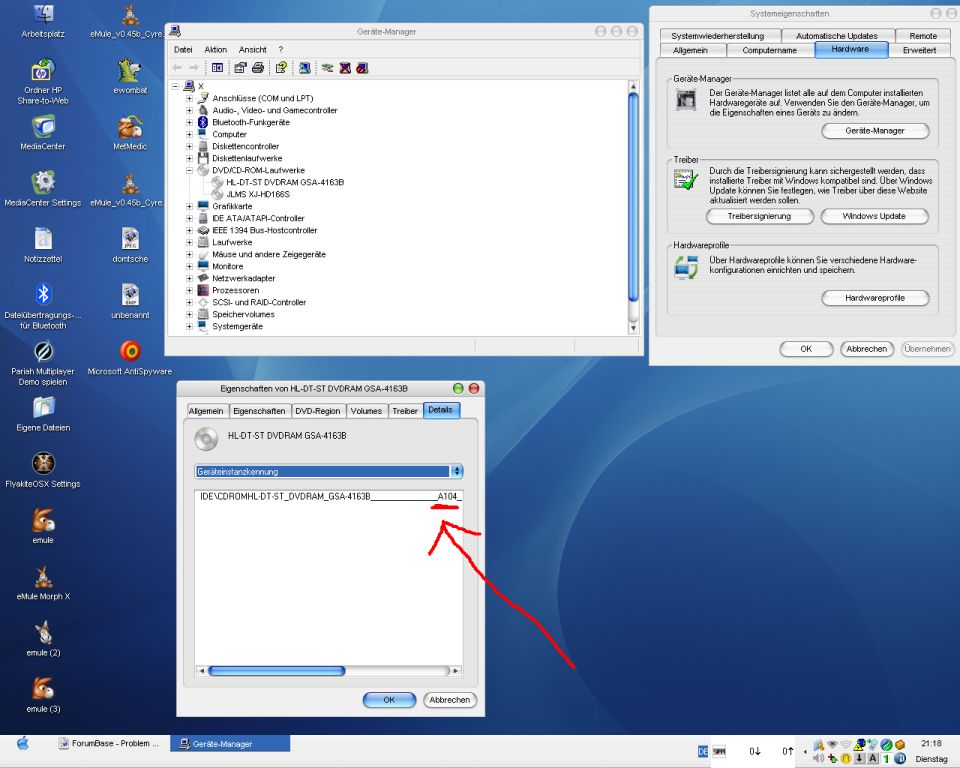Select the Microsoft AntiSpyware desktop icon
Viewport: 960px width, 768px height.
click(130, 358)
